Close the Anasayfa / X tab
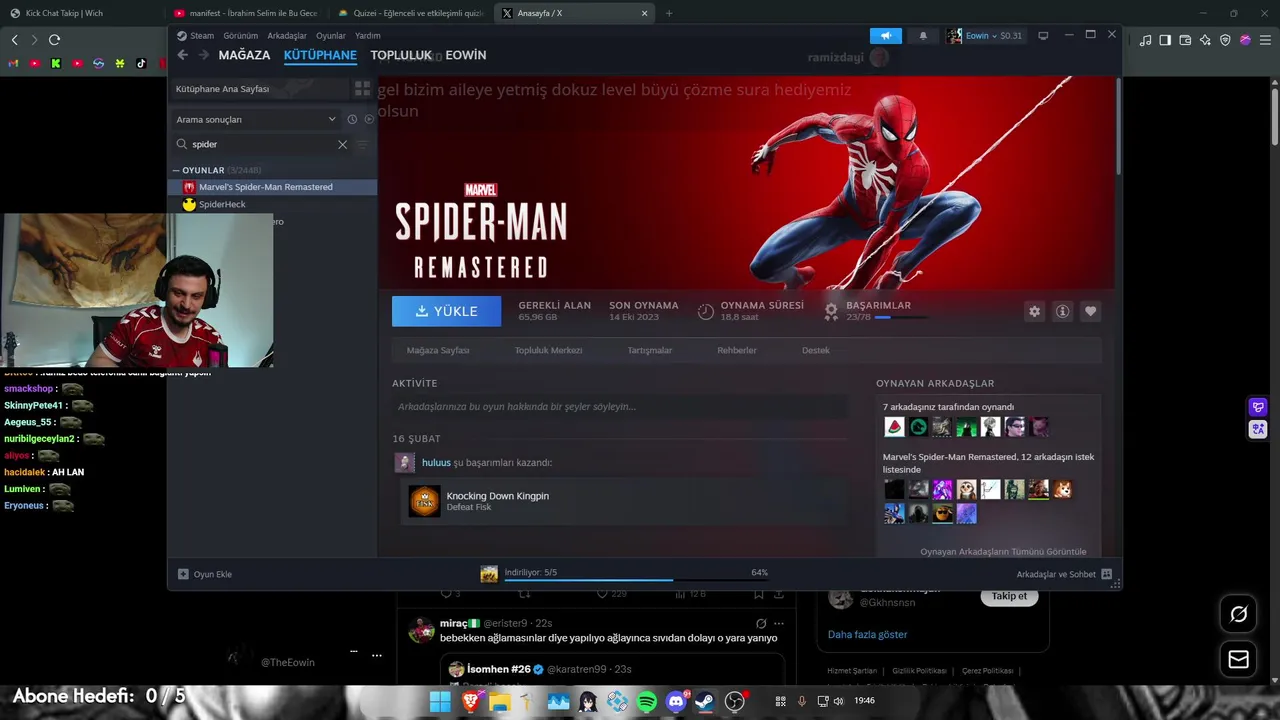 tap(645, 13)
